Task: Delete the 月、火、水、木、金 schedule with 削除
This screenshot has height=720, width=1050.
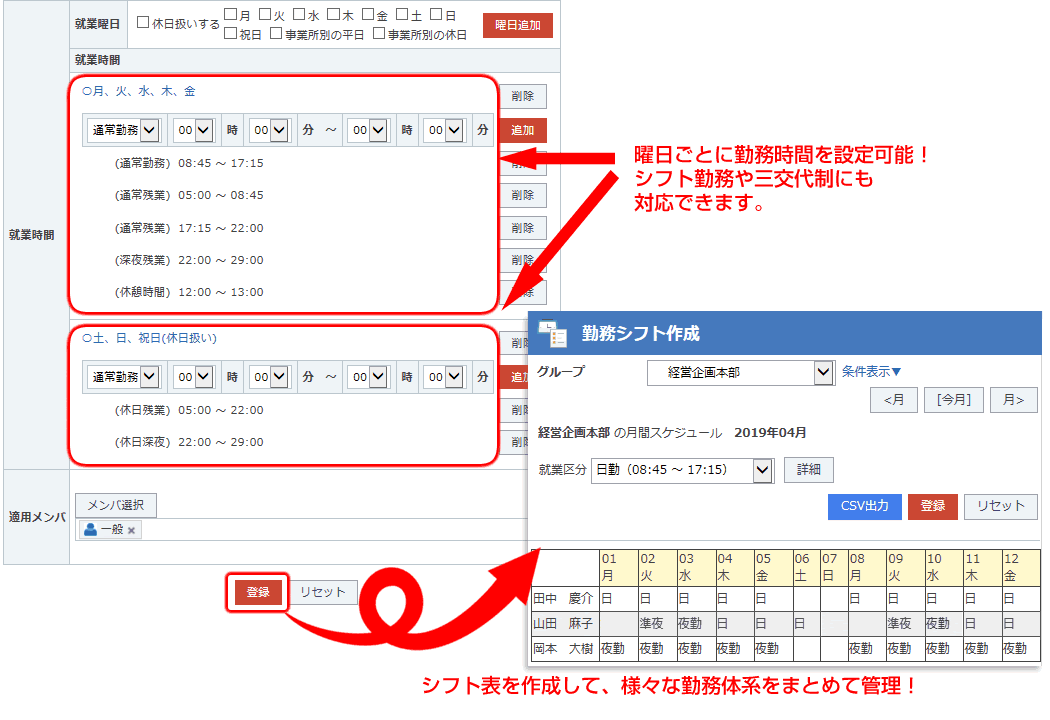Action: coord(522,97)
